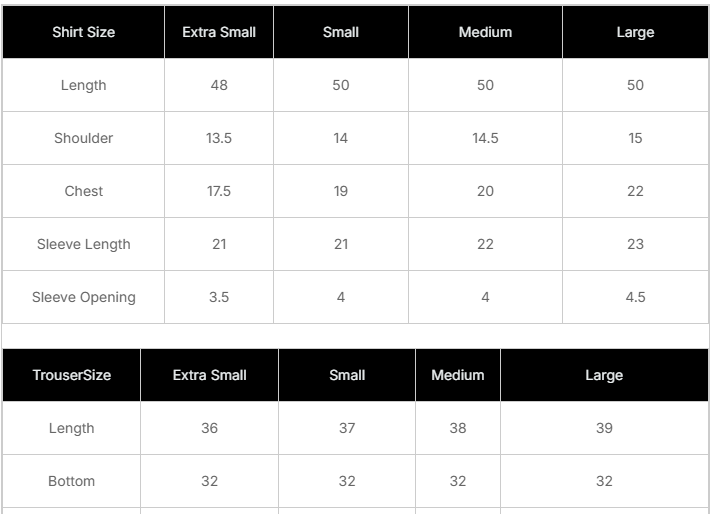Click the Sleeve Opening value 3.5 cell

219,297
